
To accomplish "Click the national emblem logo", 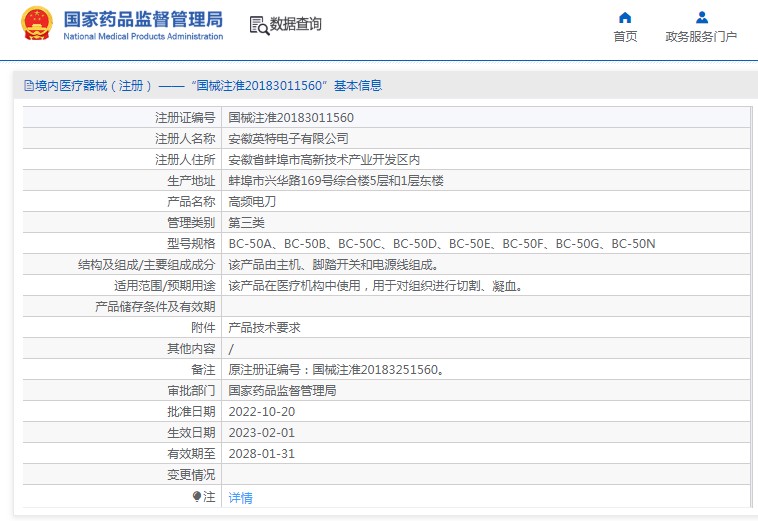I will (37, 24).
